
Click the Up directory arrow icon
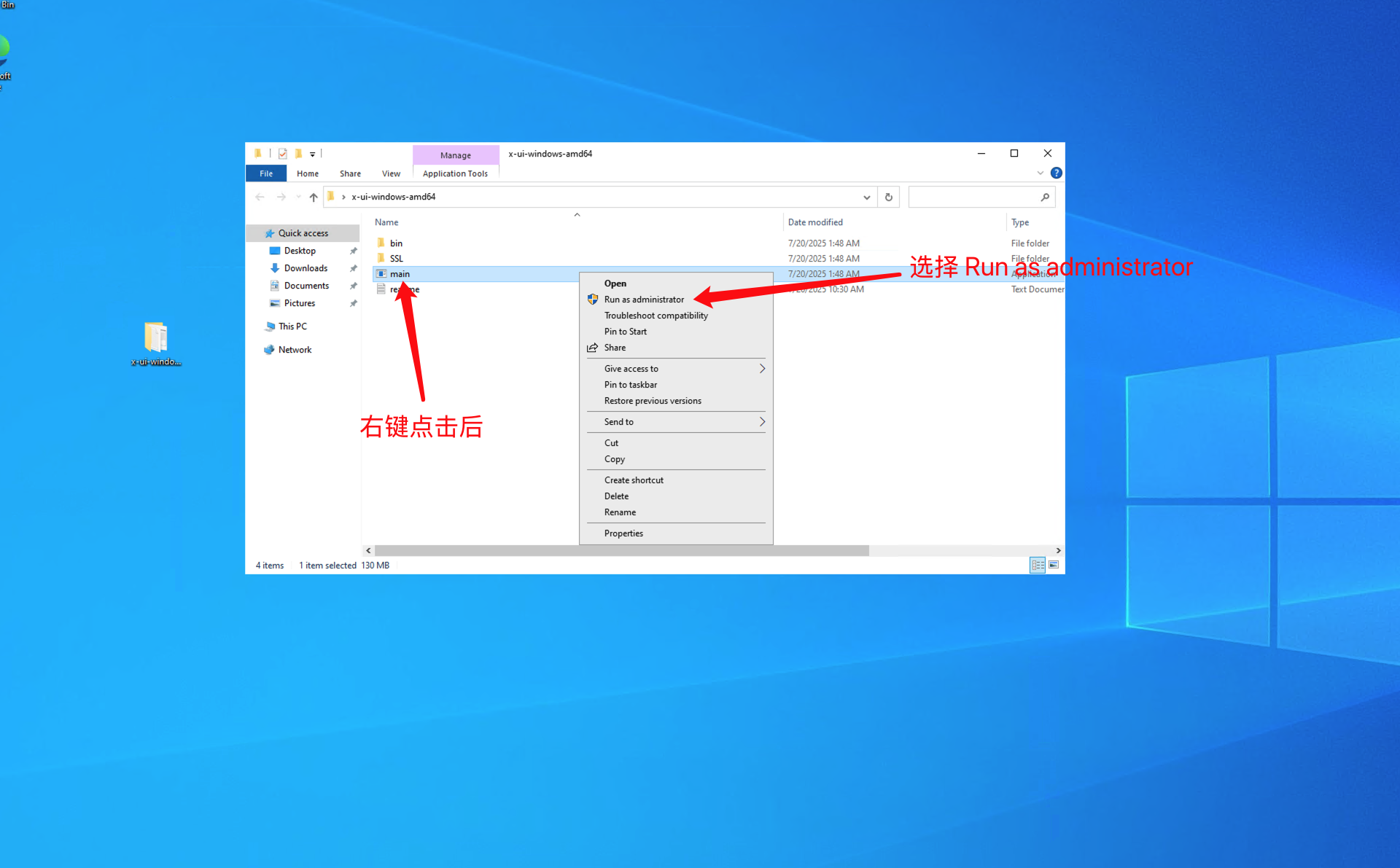coord(314,197)
